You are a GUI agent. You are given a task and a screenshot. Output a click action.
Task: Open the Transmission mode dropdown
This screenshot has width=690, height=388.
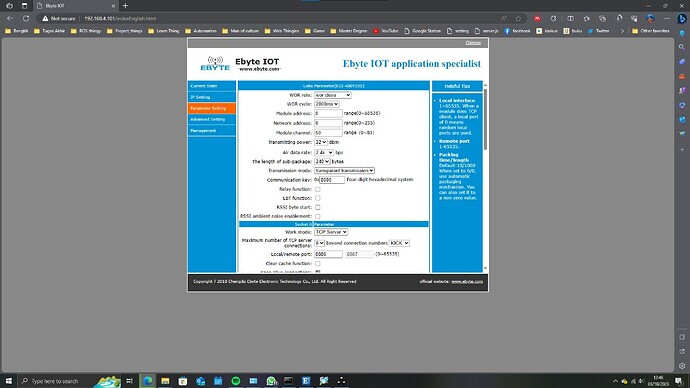[344, 171]
